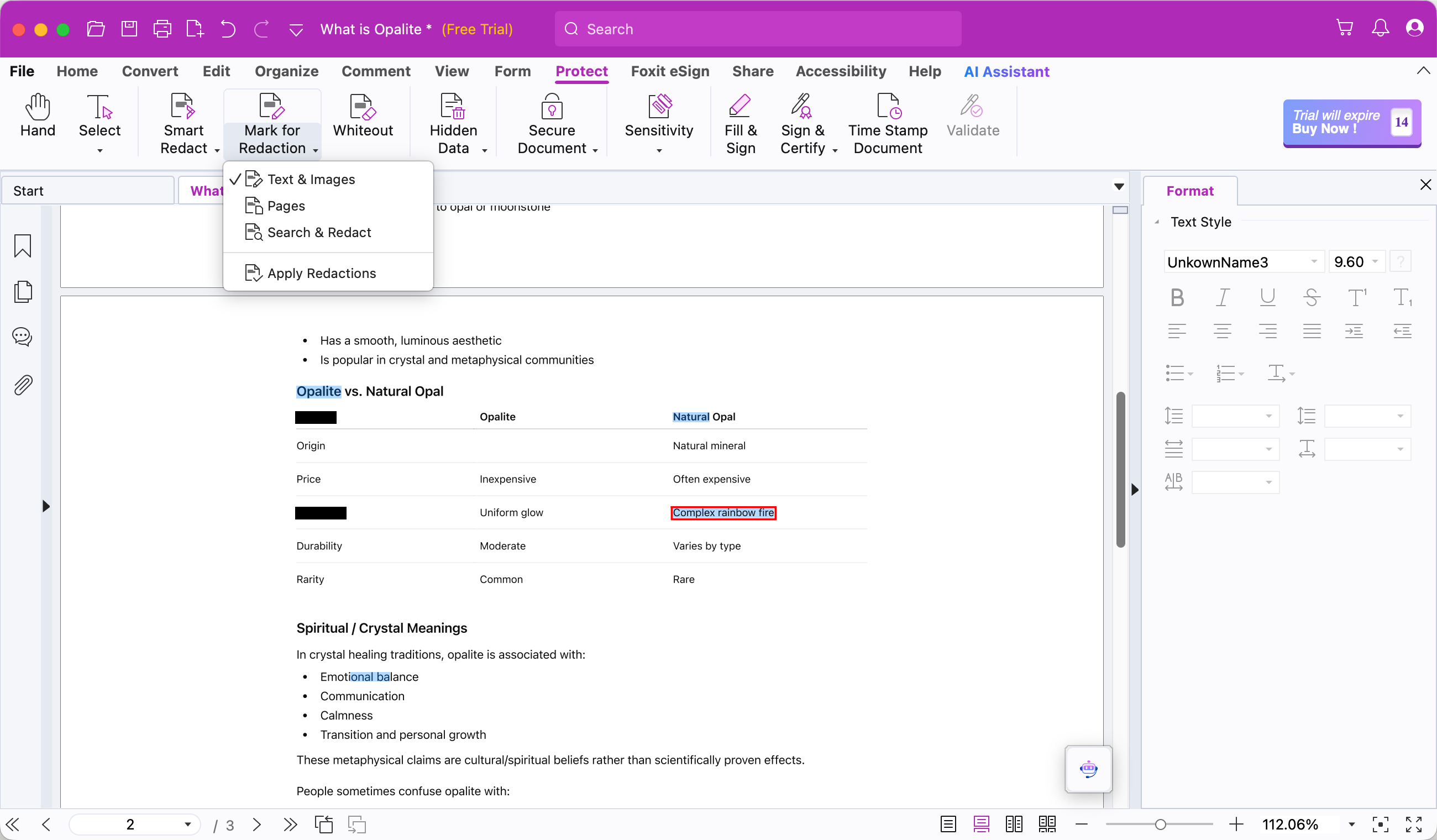
Task: Click the Whiteout tool
Action: 363,116
